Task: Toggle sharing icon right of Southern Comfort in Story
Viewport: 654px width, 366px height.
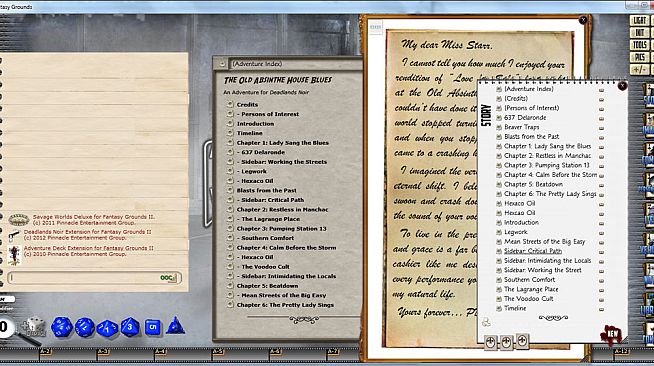Action: coord(601,281)
